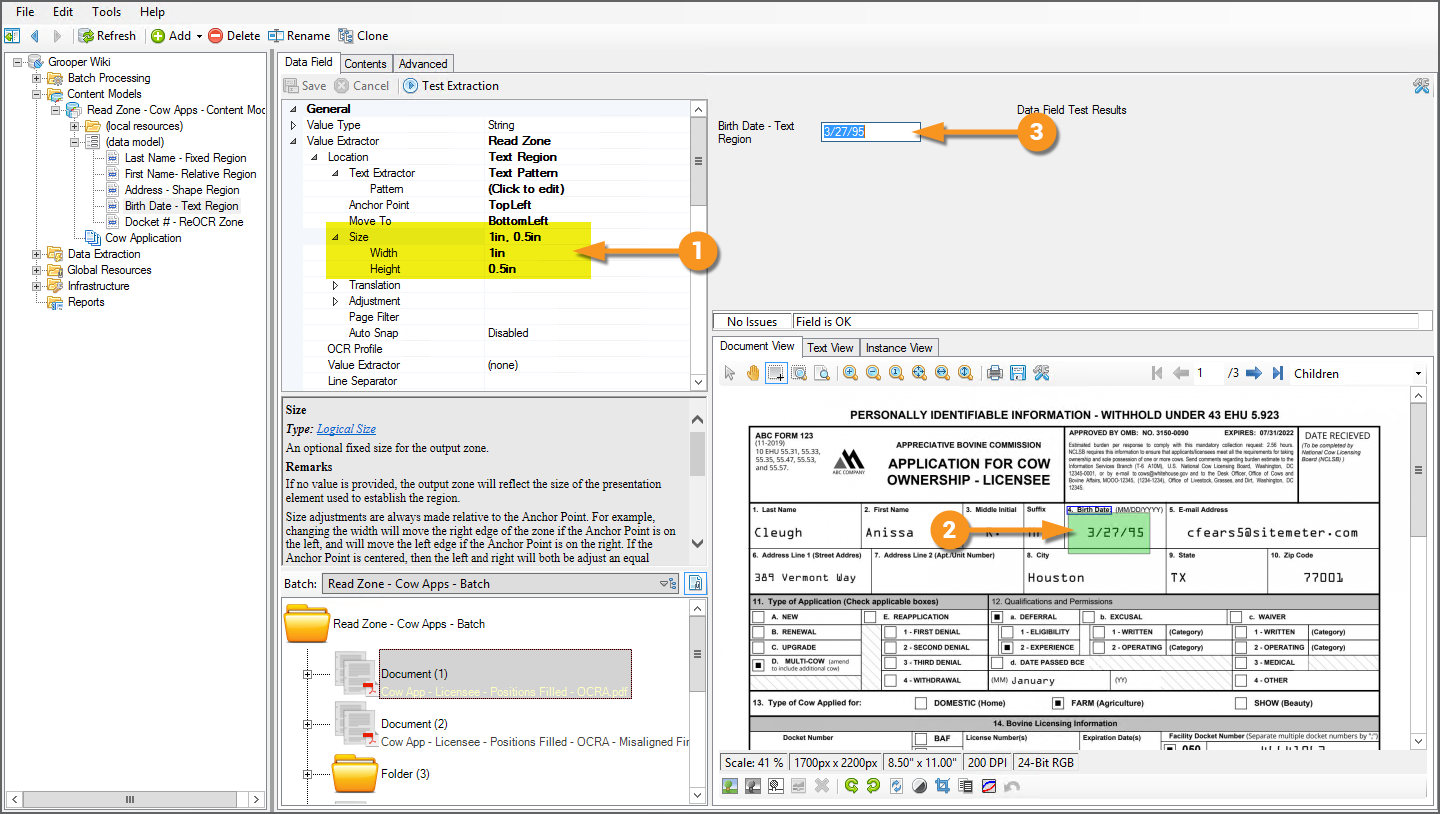Follow the Logical Size link
The height and width of the screenshot is (814, 1440).
pyautogui.click(x=346, y=429)
